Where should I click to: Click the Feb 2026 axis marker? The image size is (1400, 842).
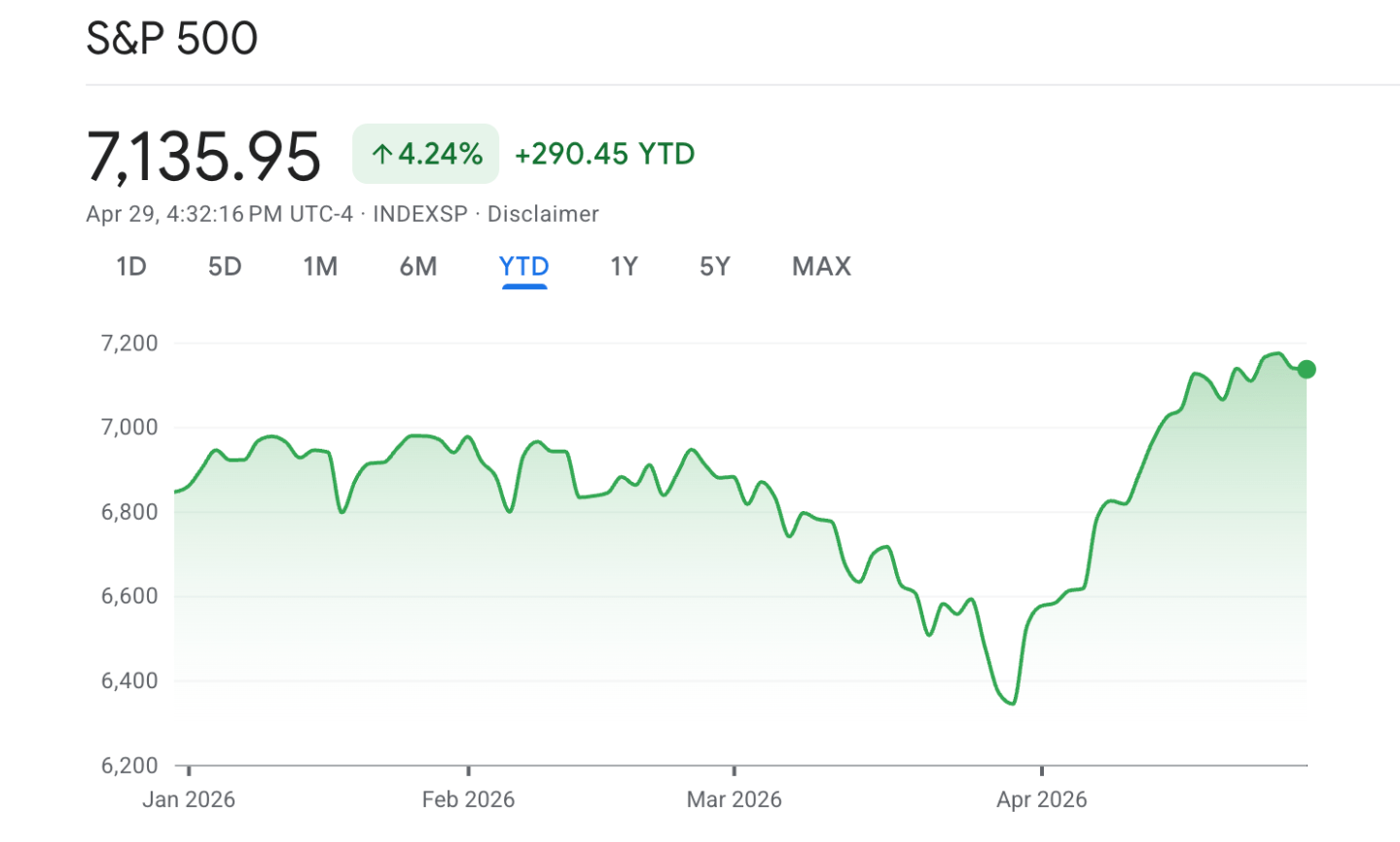pyautogui.click(x=468, y=799)
